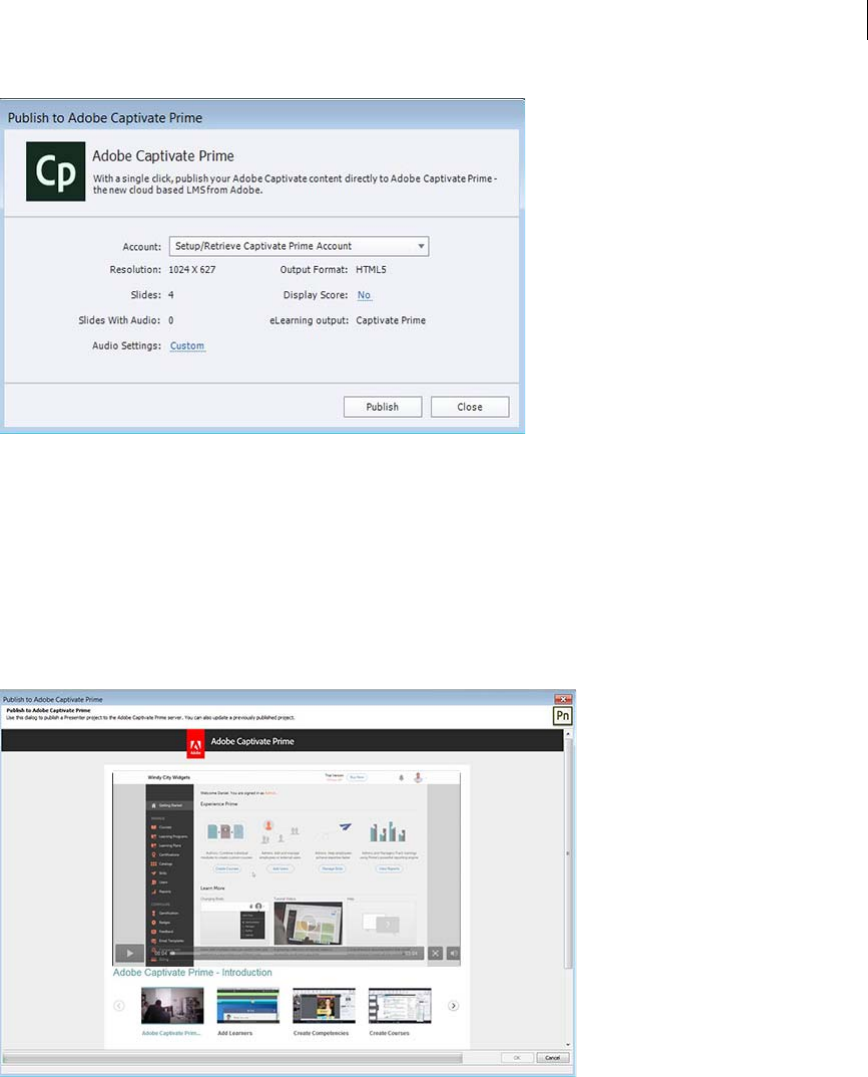
Task: Click the Publish button
Action: (382, 407)
